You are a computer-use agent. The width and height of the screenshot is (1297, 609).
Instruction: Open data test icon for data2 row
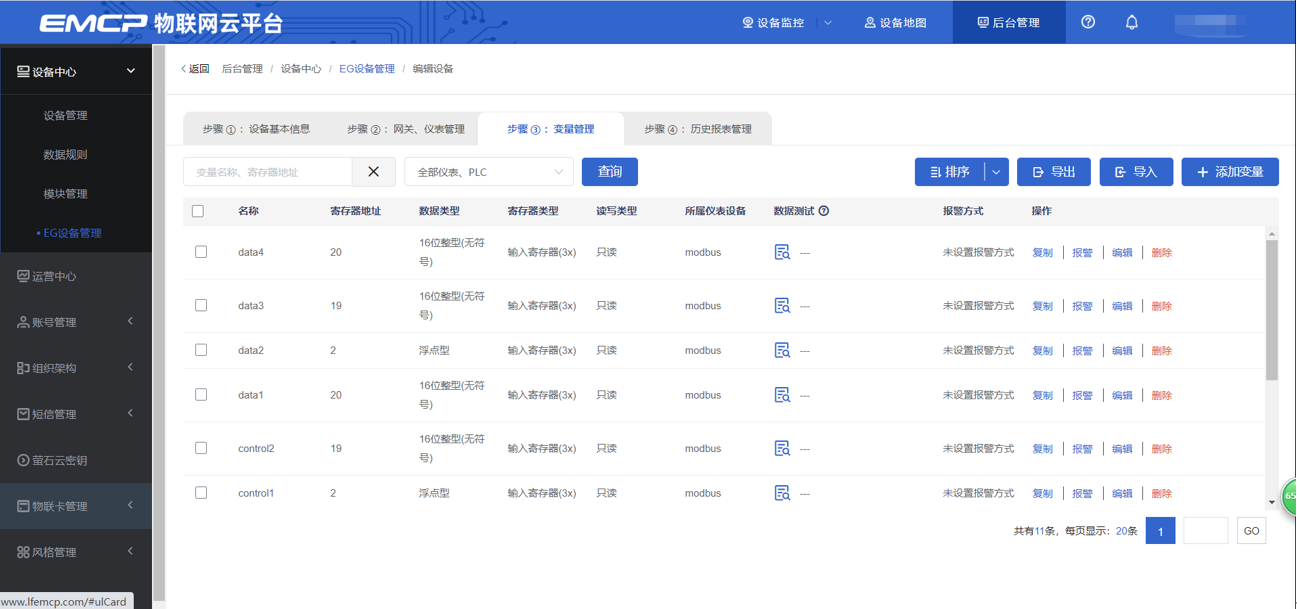(782, 351)
